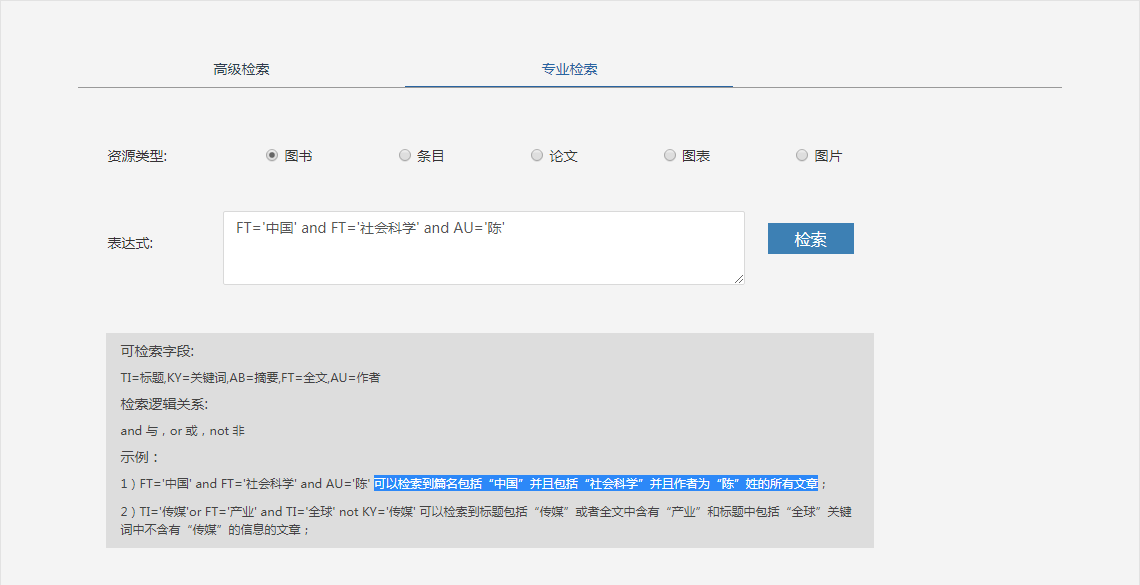This screenshot has height=585, width=1140.
Task: Select the 论文 resource type option
Action: (x=537, y=155)
